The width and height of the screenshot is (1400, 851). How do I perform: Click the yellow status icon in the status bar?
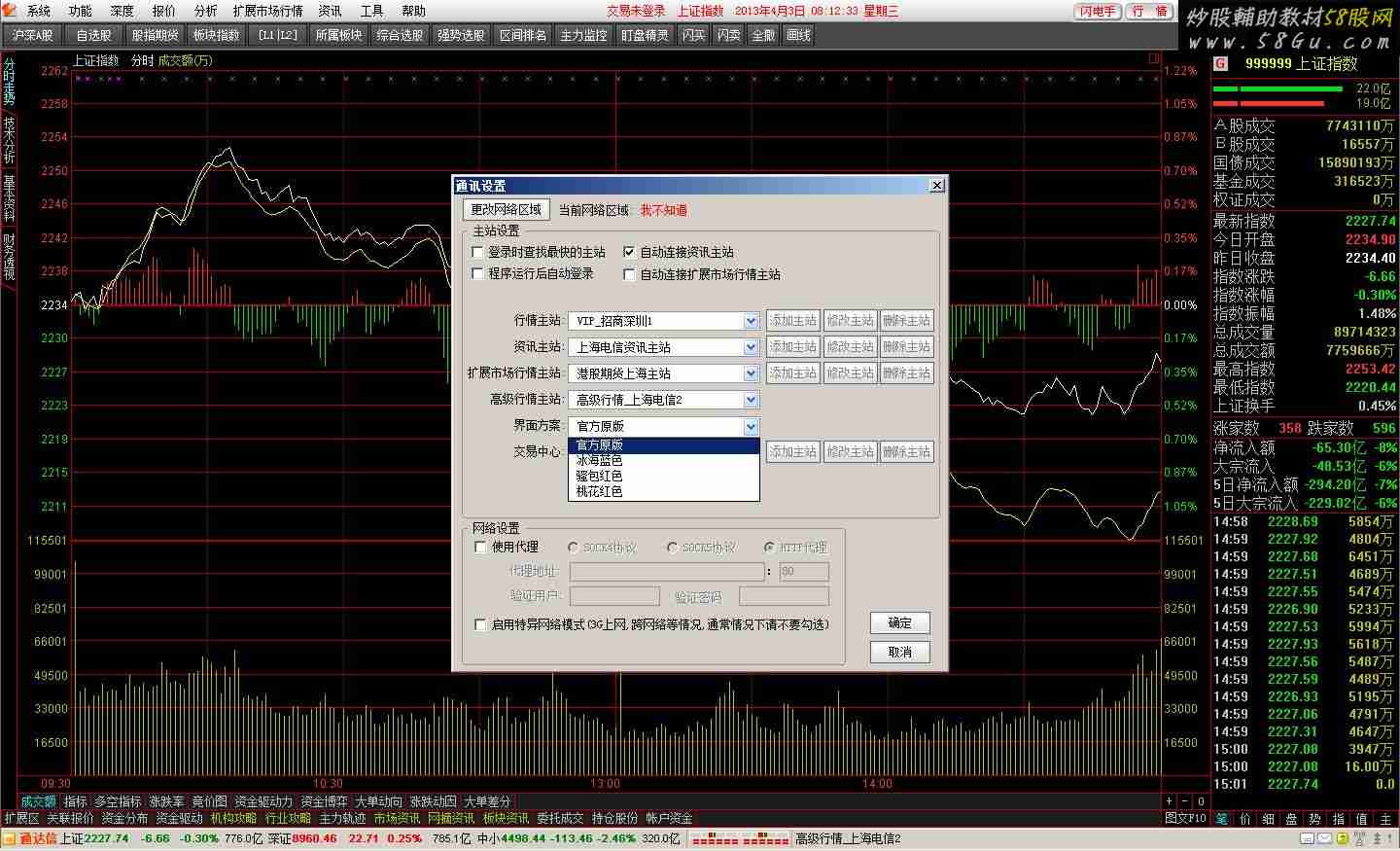[1343, 838]
